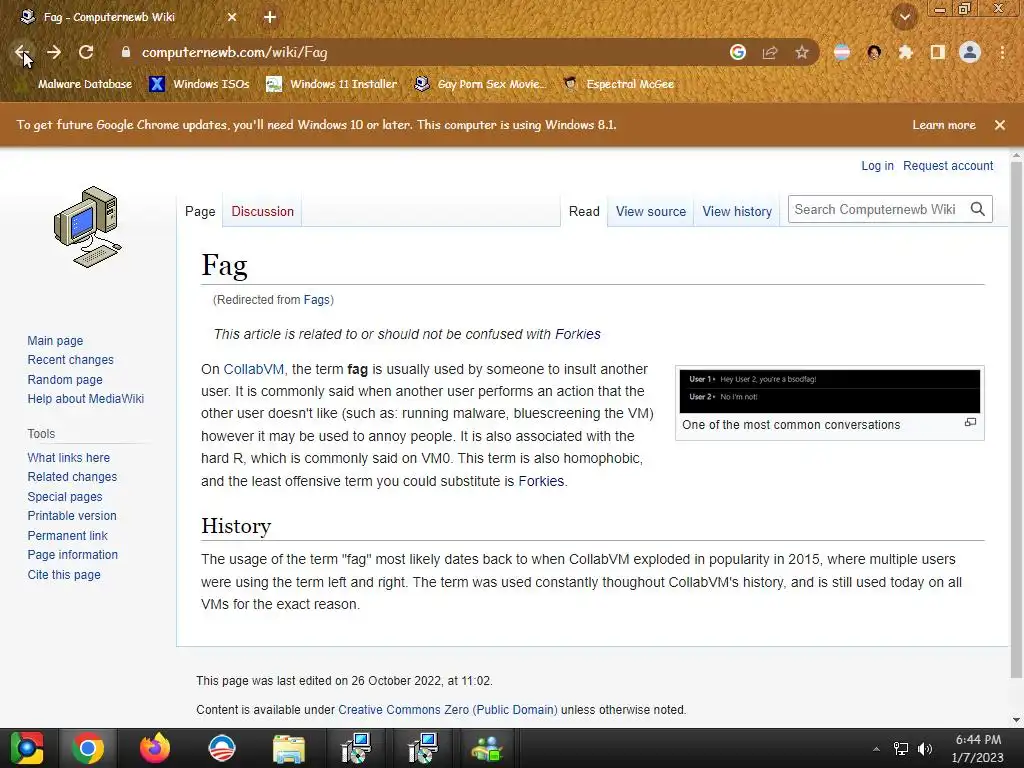
Task: Go to Main page in the sidebar
Action: [55, 341]
